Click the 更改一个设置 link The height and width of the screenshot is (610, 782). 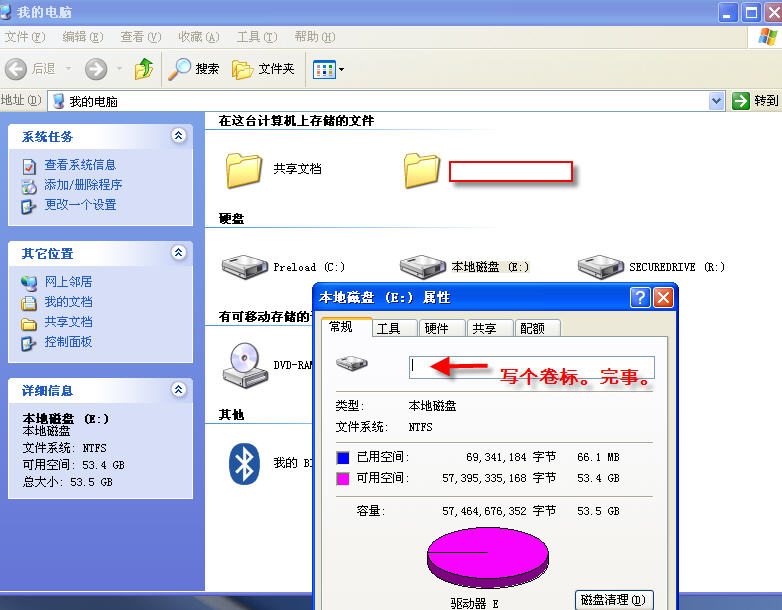tap(80, 205)
